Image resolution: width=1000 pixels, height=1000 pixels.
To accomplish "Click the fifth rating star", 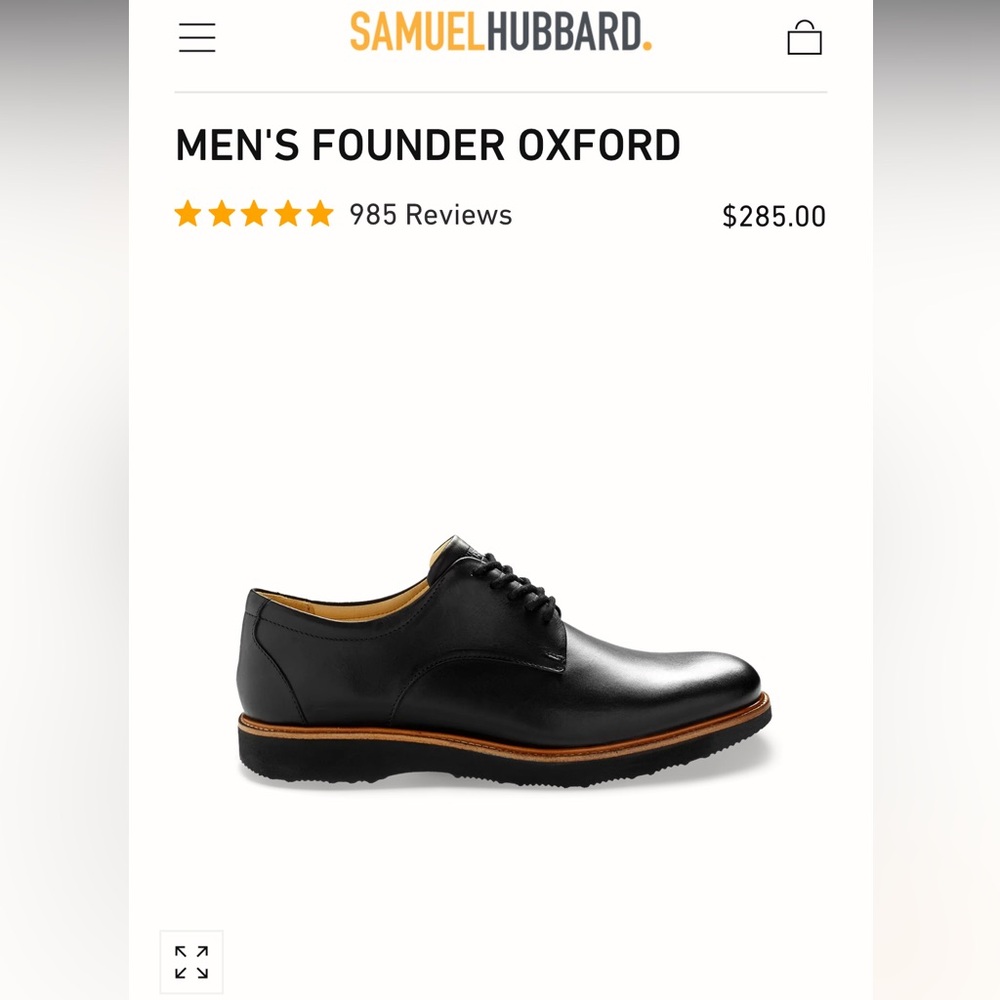I will click(319, 213).
